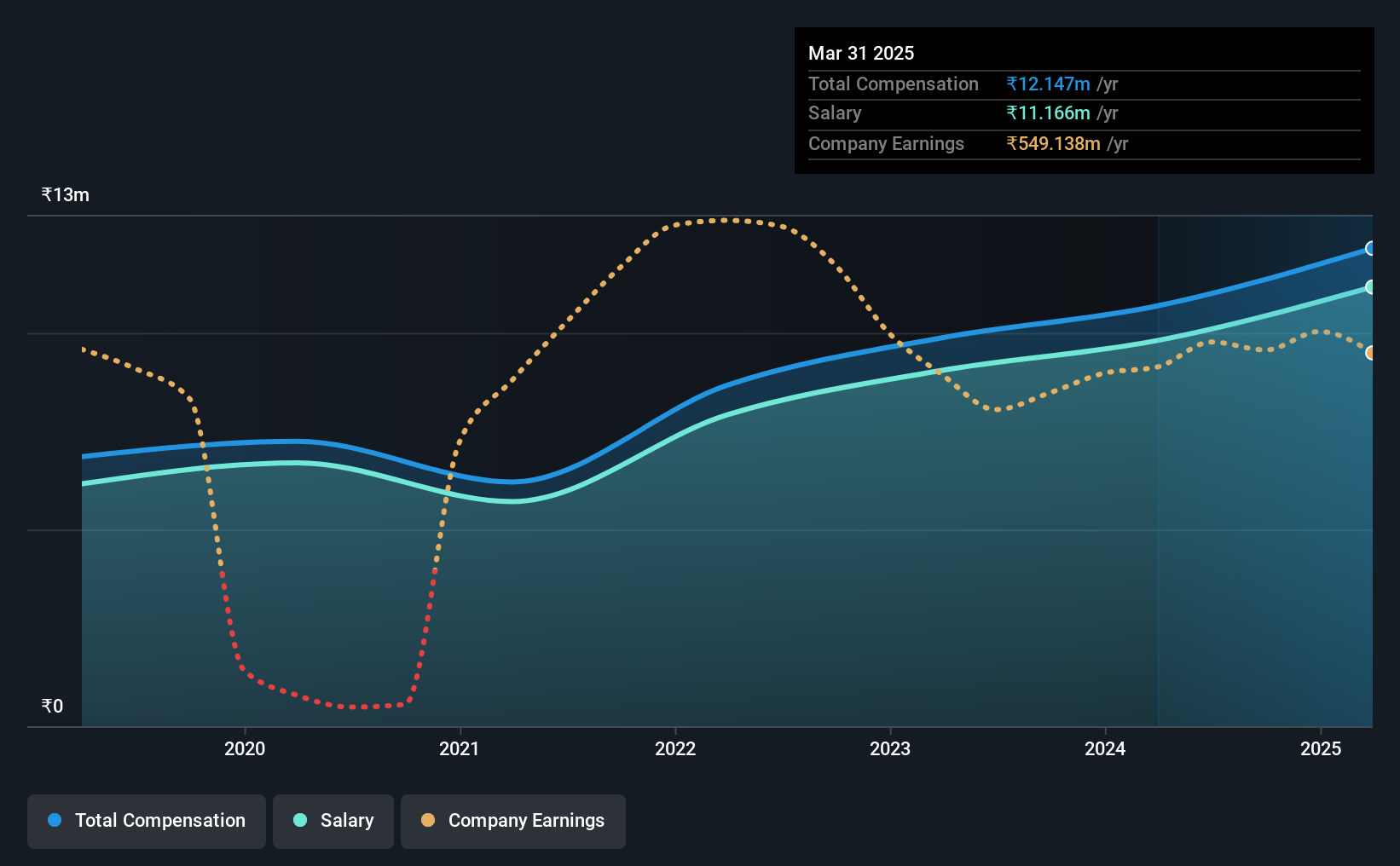Click the teal Salary legend dot
This screenshot has width=1400, height=866.
(300, 820)
